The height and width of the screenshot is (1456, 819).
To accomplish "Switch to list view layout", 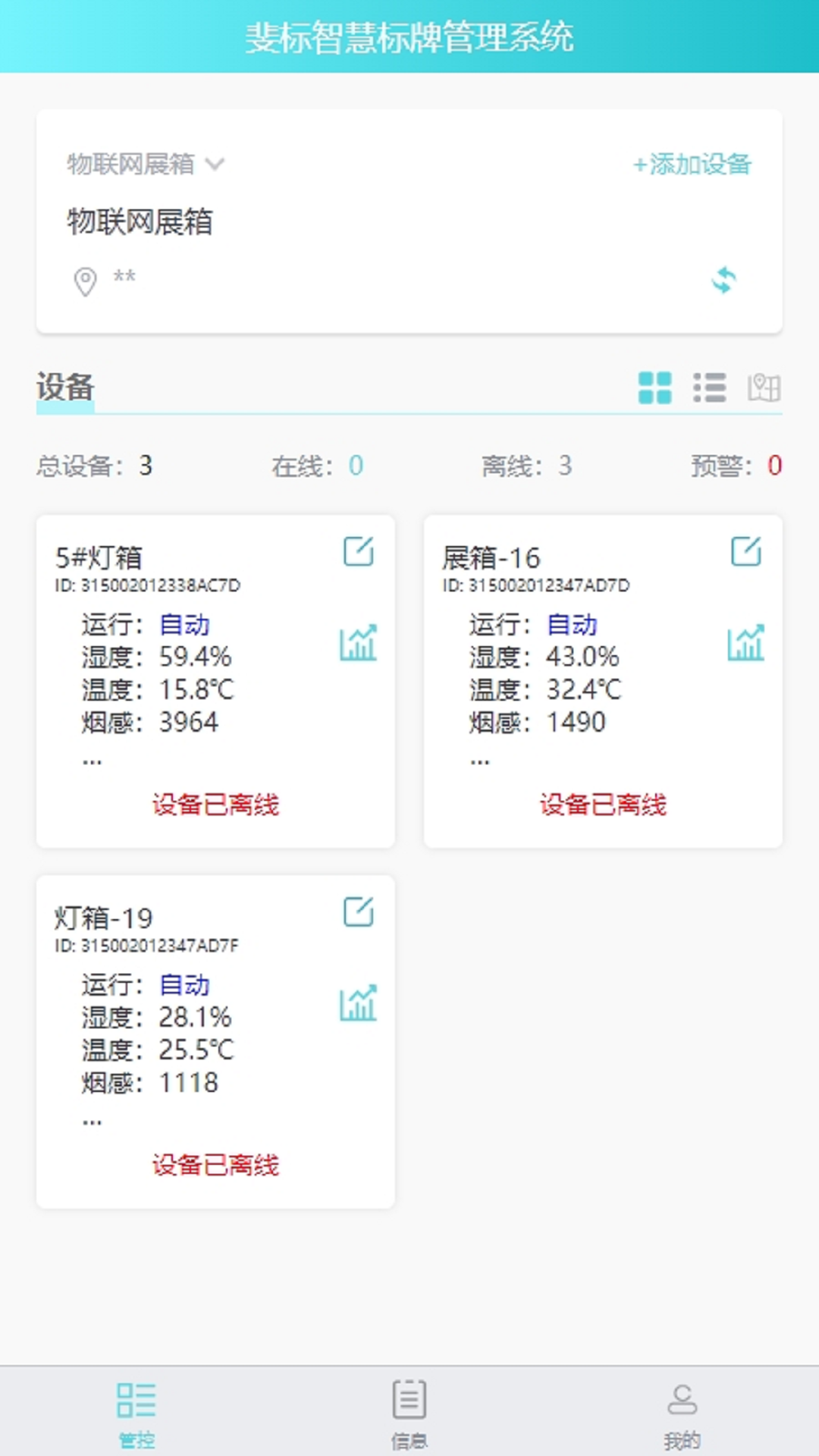I will (709, 388).
